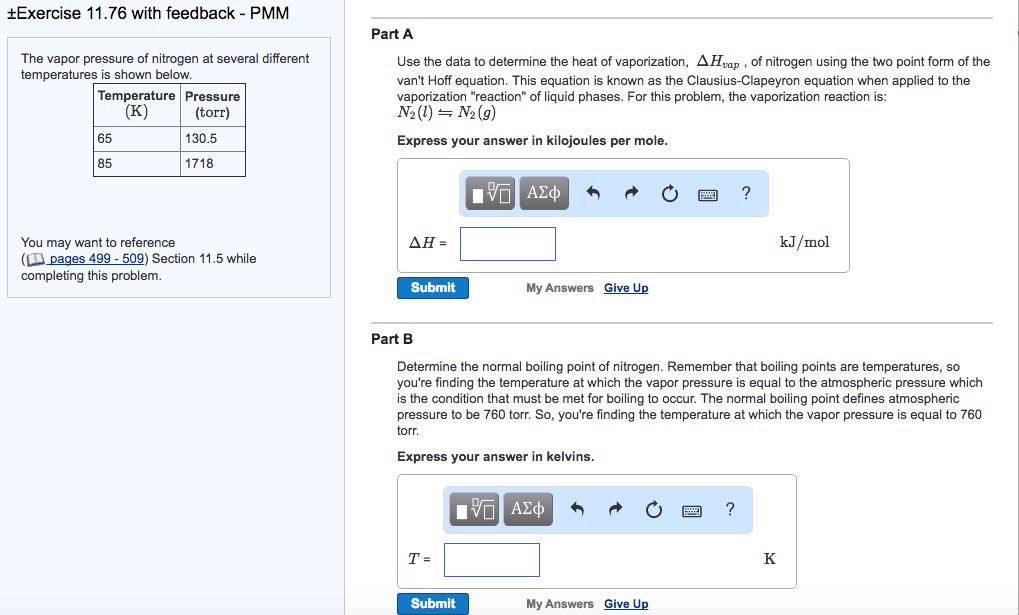Open the pages 499 - 509 reference link
Viewport: 1019px width, 615px height.
[x=98, y=259]
